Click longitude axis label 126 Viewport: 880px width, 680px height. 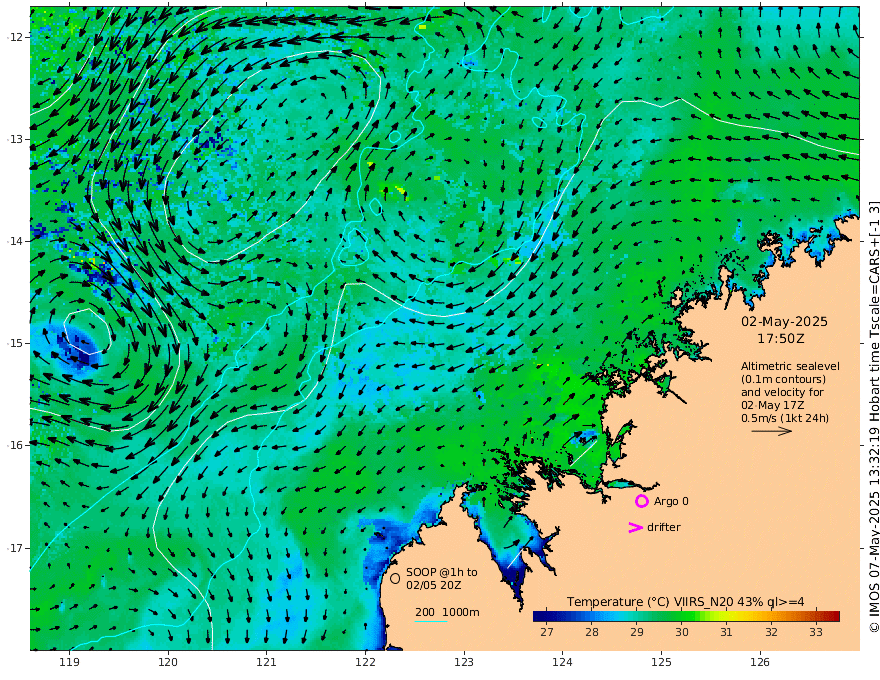(x=760, y=662)
